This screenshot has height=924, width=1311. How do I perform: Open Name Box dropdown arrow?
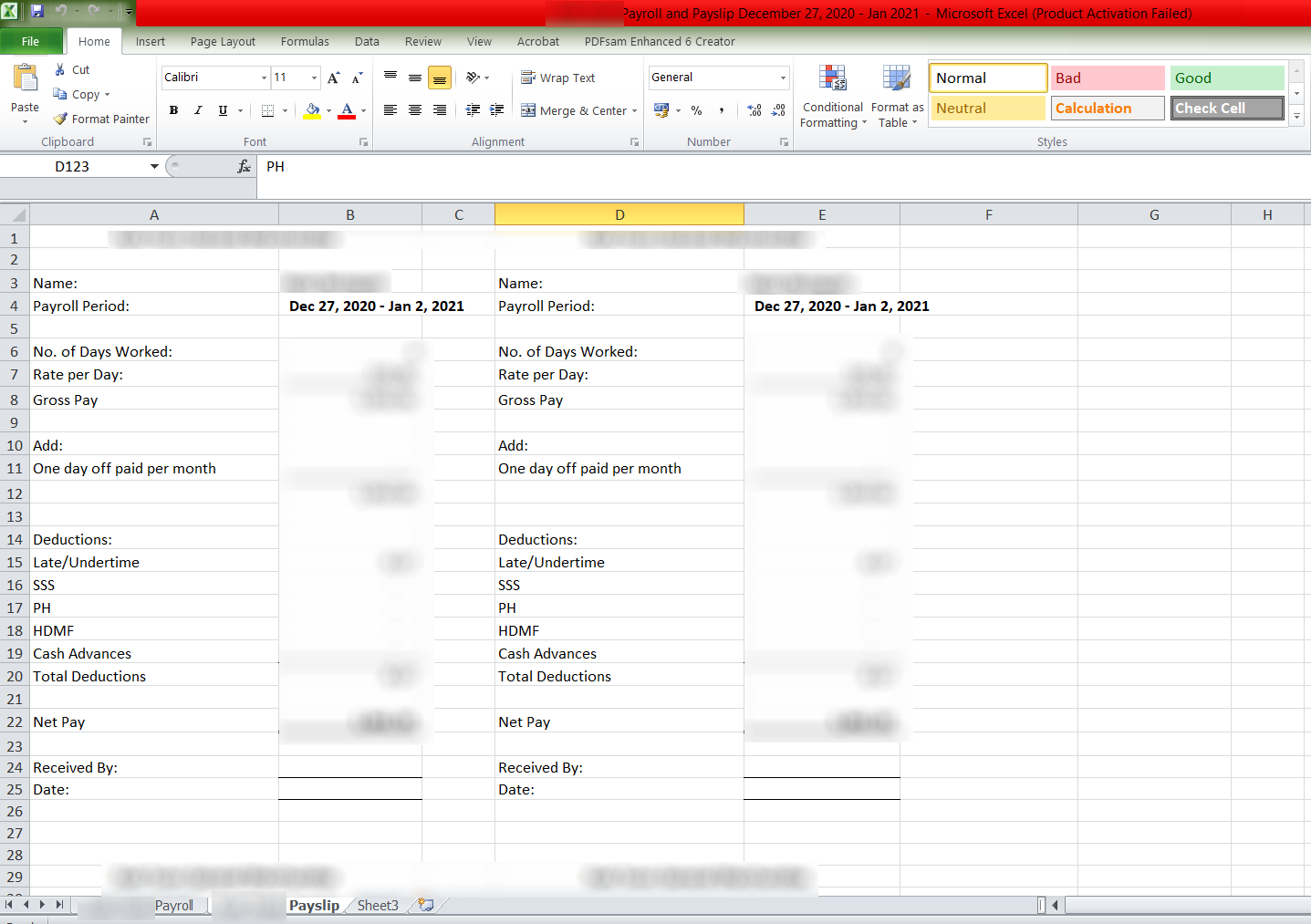coord(154,166)
